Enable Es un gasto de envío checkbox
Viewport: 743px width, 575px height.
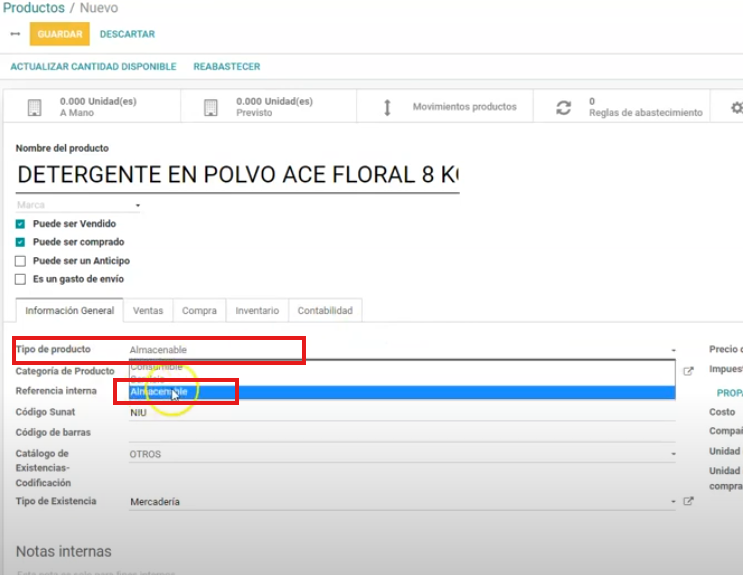[x=20, y=279]
